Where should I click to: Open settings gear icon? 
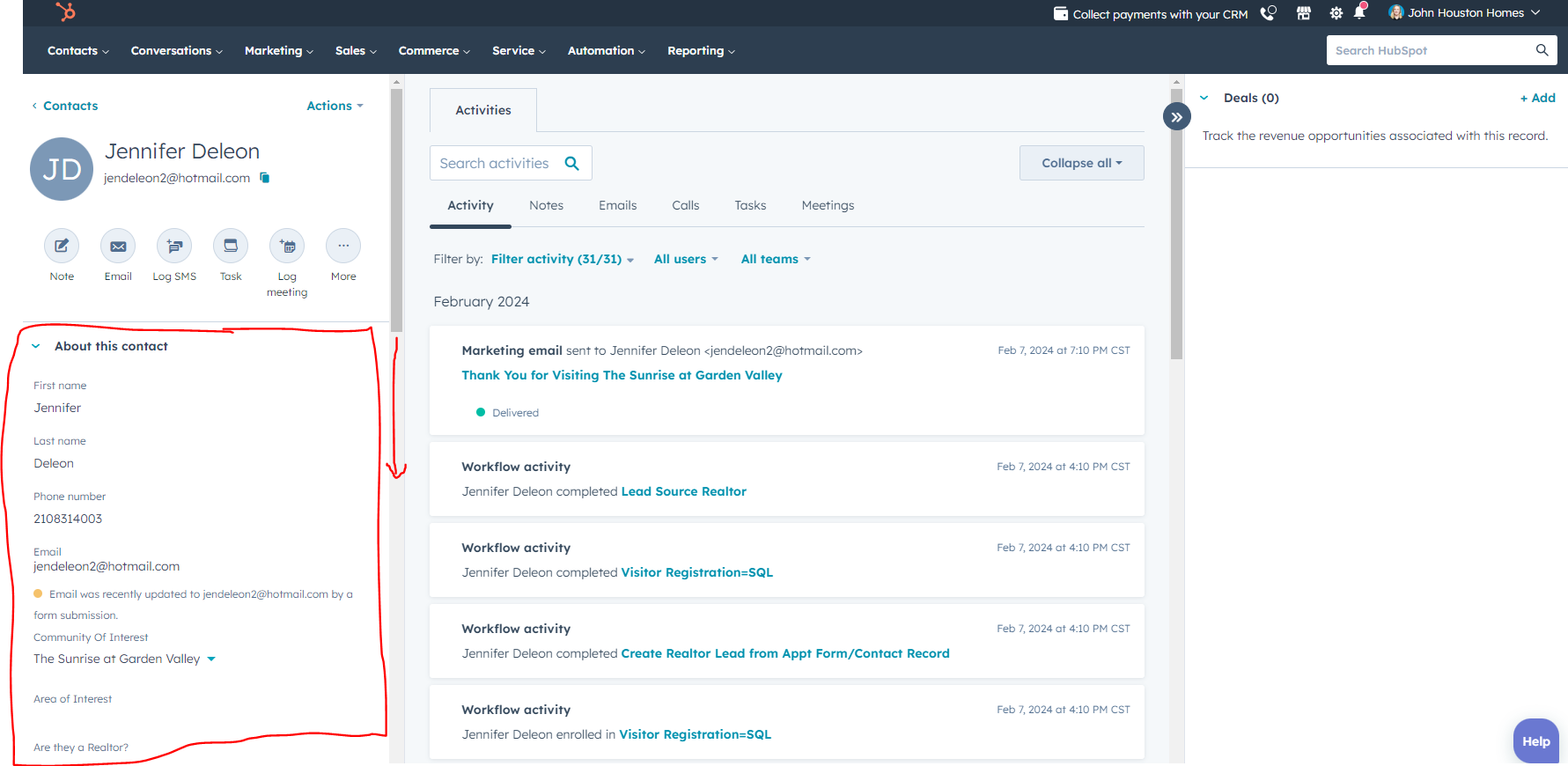point(1336,13)
